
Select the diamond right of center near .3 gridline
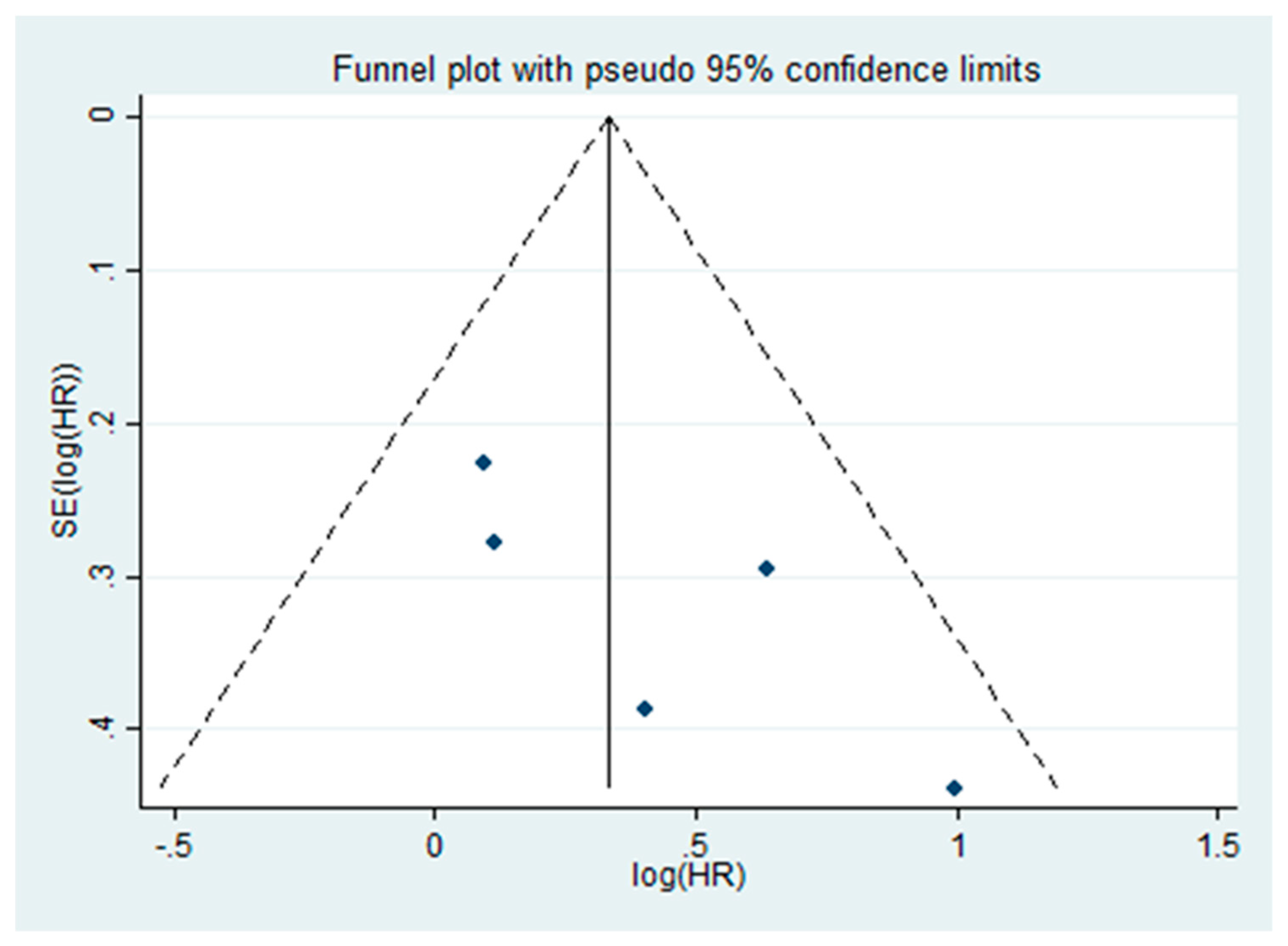tap(766, 569)
